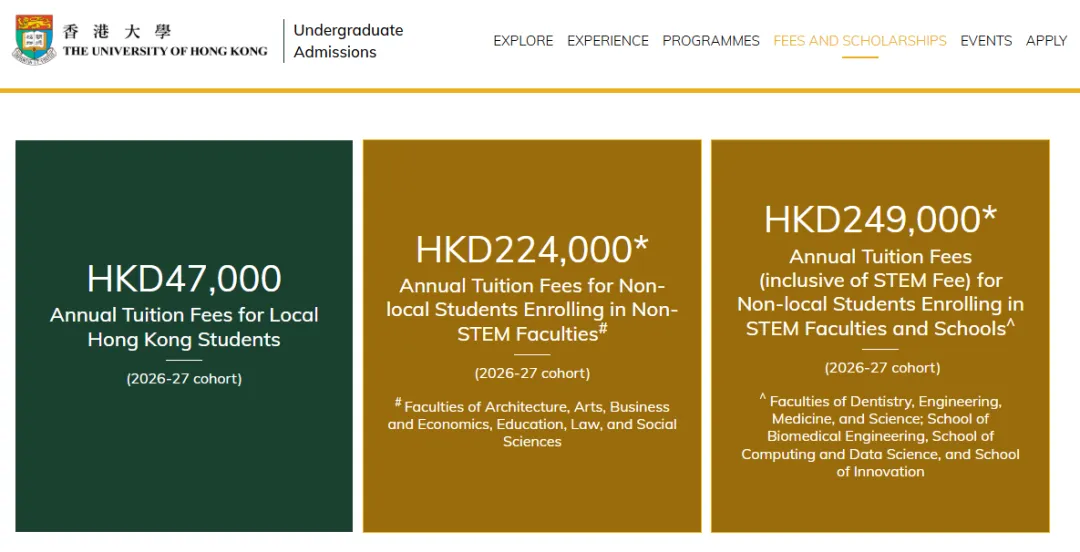This screenshot has height=552, width=1080.
Task: Navigate to the EVENTS menu item
Action: [986, 41]
